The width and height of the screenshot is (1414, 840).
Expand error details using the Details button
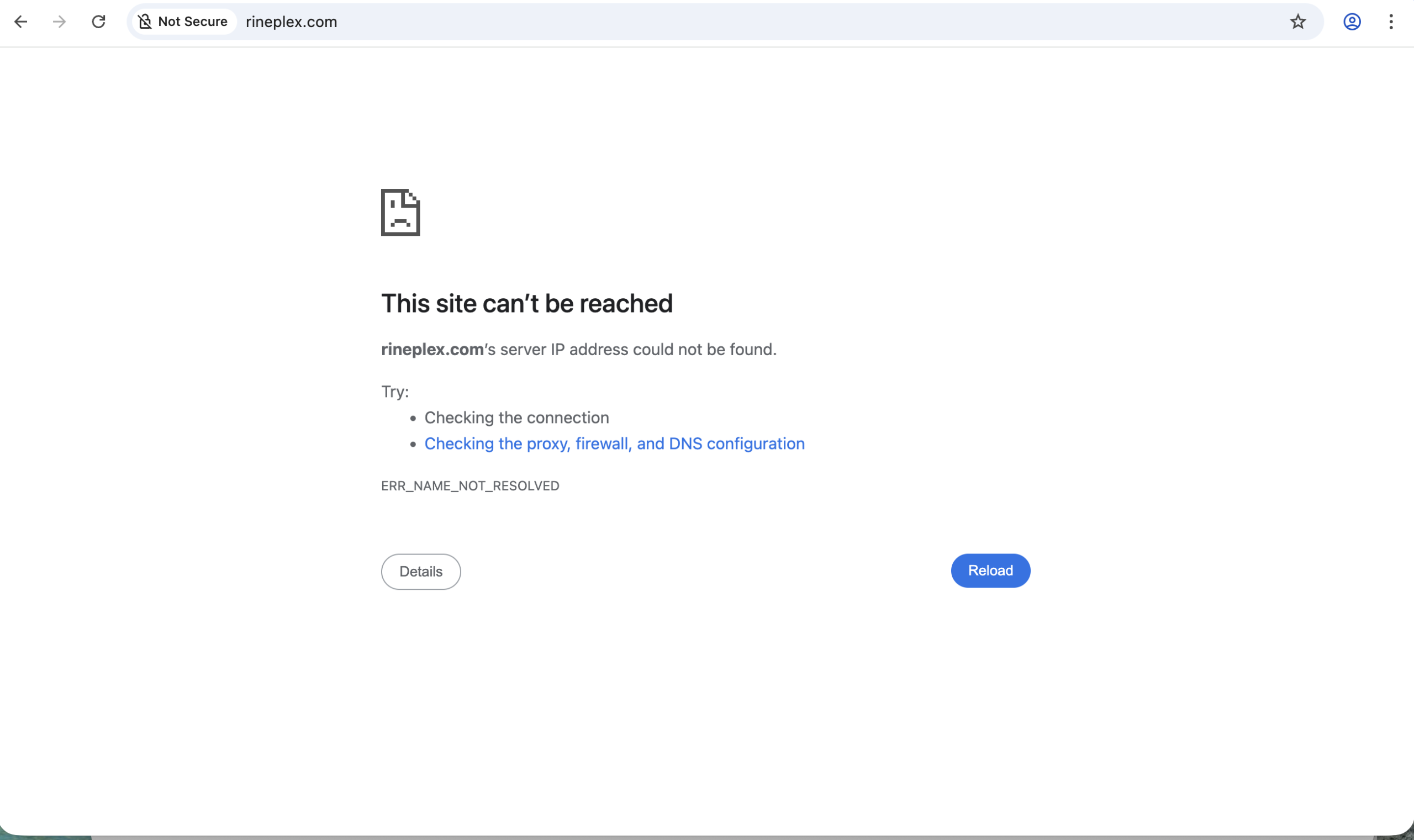point(420,571)
